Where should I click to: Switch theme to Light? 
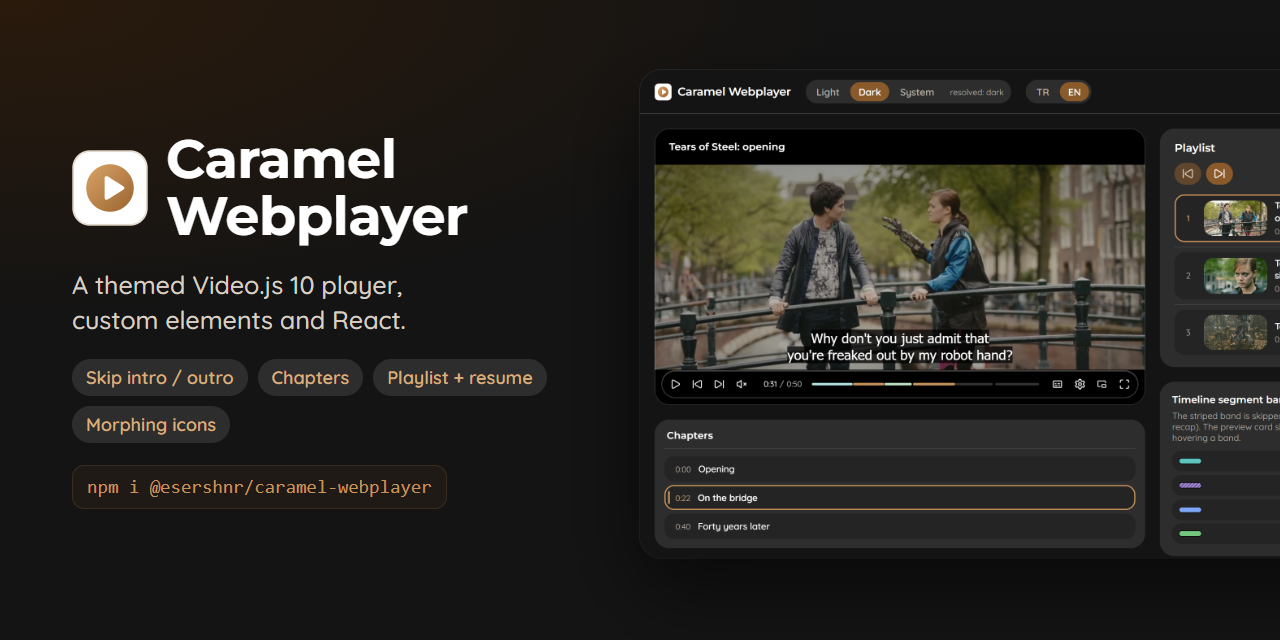click(828, 92)
